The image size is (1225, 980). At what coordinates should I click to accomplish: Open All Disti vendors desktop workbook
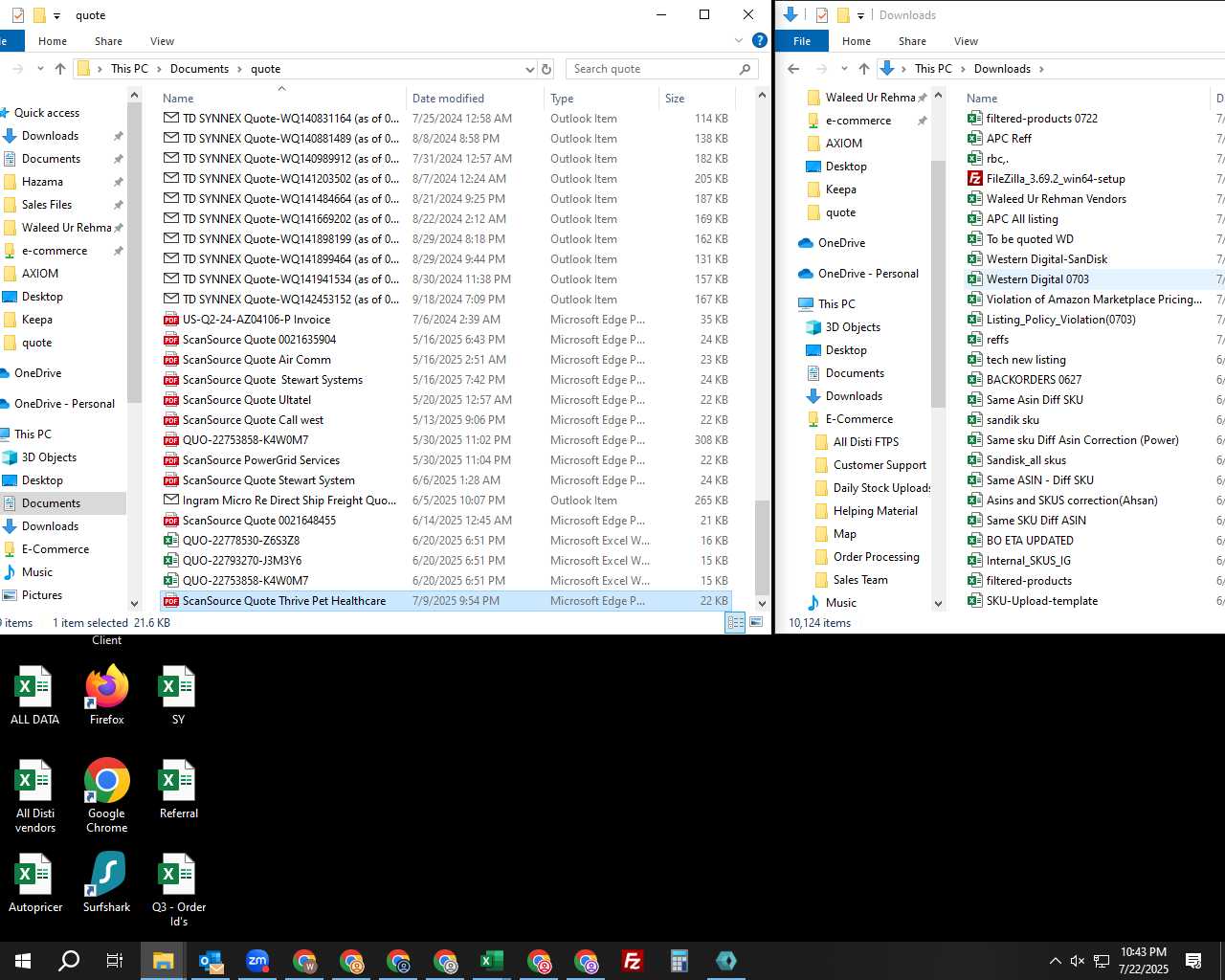click(x=35, y=796)
